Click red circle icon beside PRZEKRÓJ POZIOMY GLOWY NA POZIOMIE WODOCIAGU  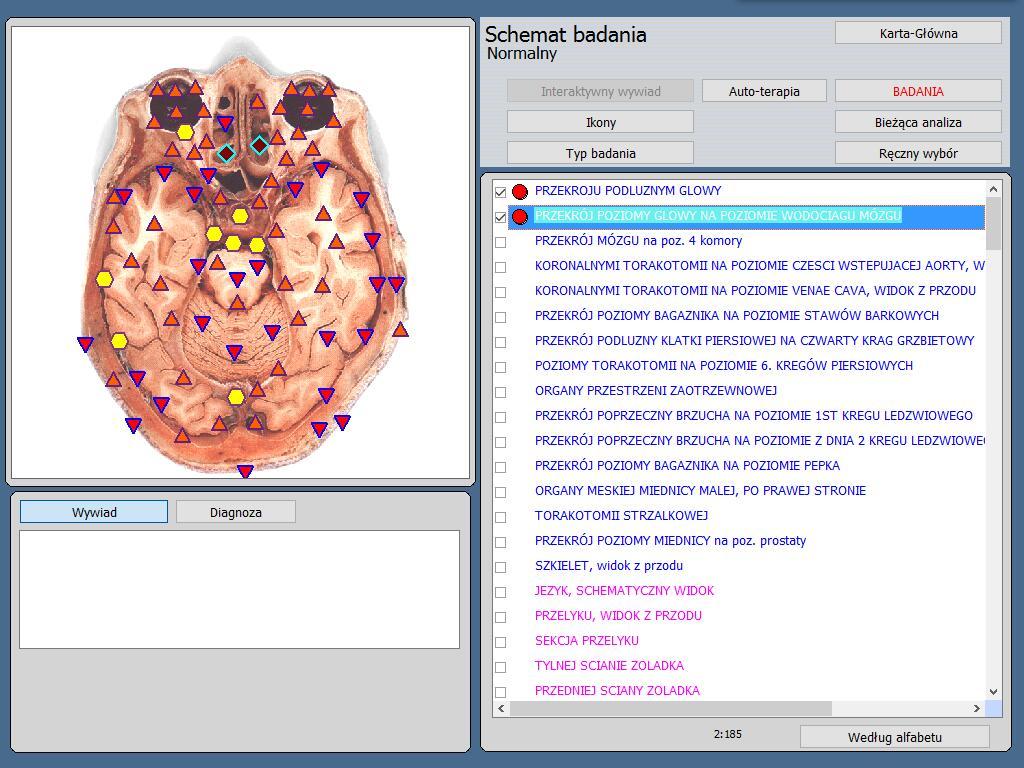point(519,216)
